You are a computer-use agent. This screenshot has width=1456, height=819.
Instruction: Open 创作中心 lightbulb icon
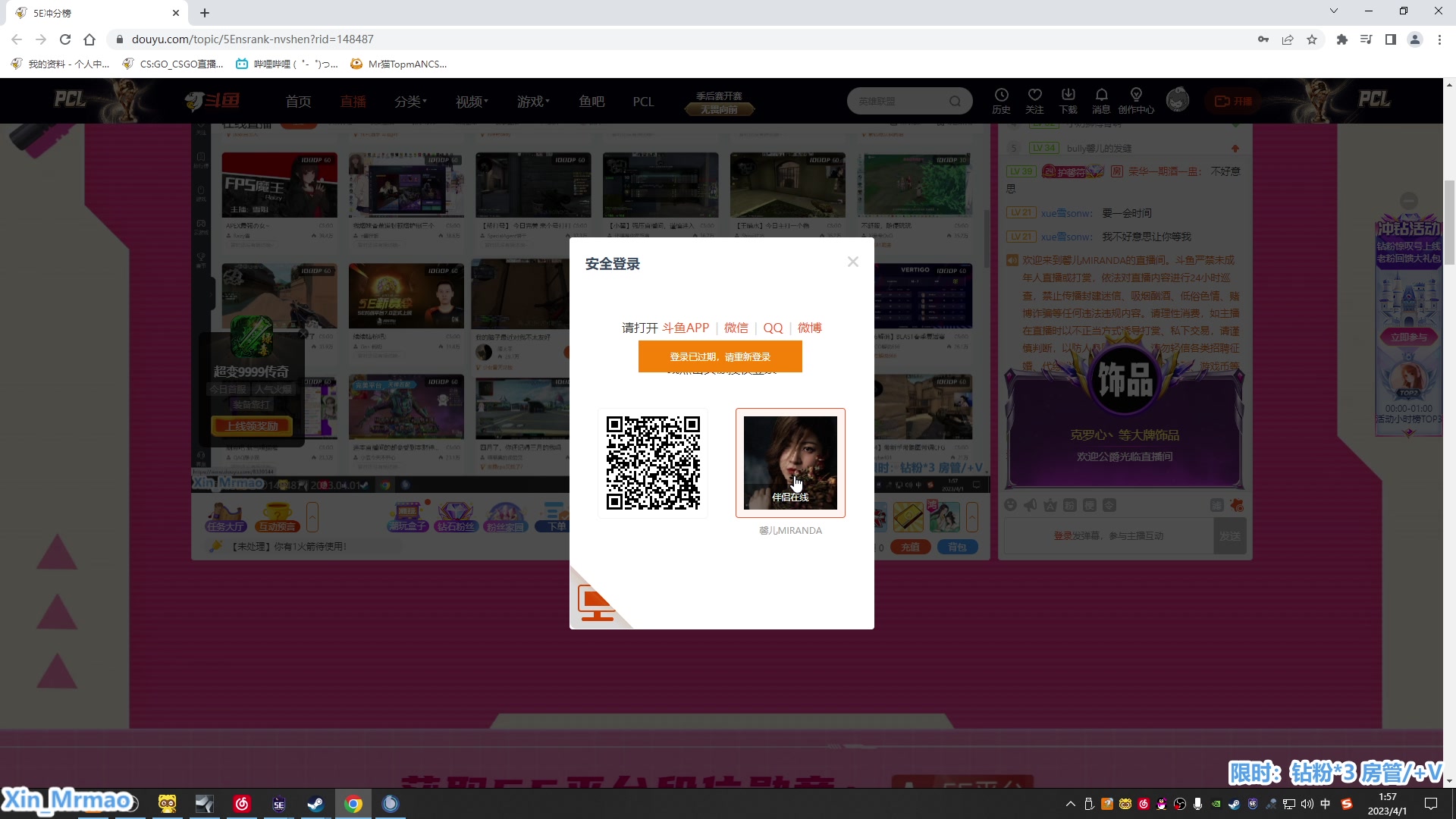pyautogui.click(x=1136, y=100)
